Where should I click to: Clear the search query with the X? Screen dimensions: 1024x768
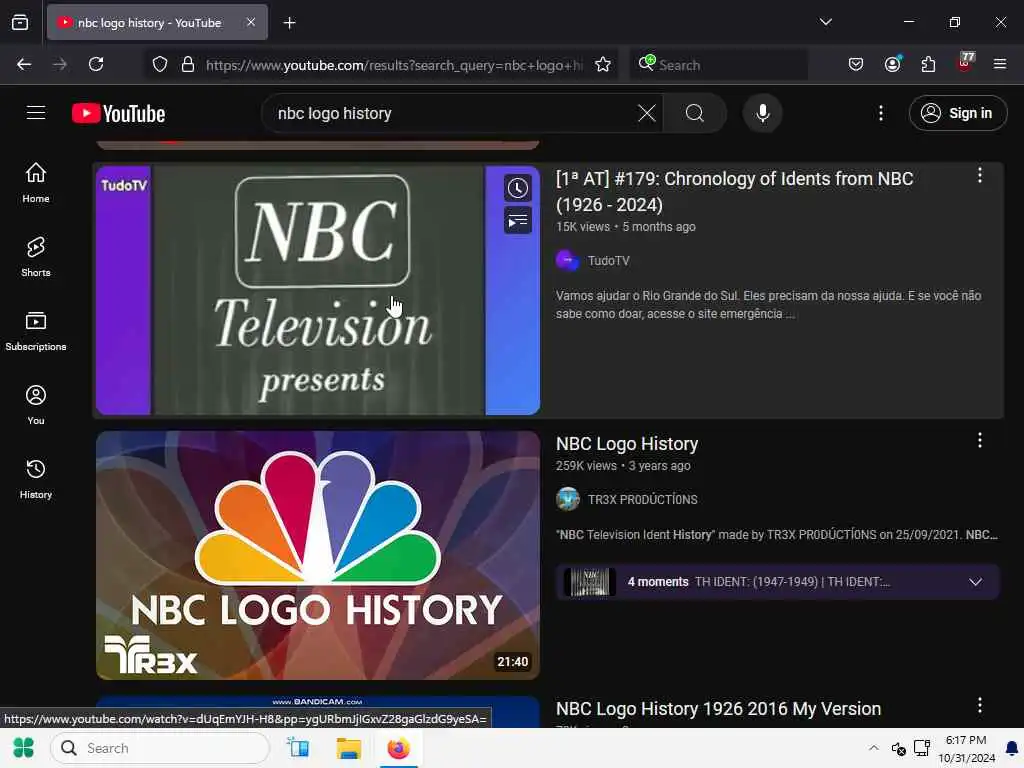pyautogui.click(x=647, y=113)
